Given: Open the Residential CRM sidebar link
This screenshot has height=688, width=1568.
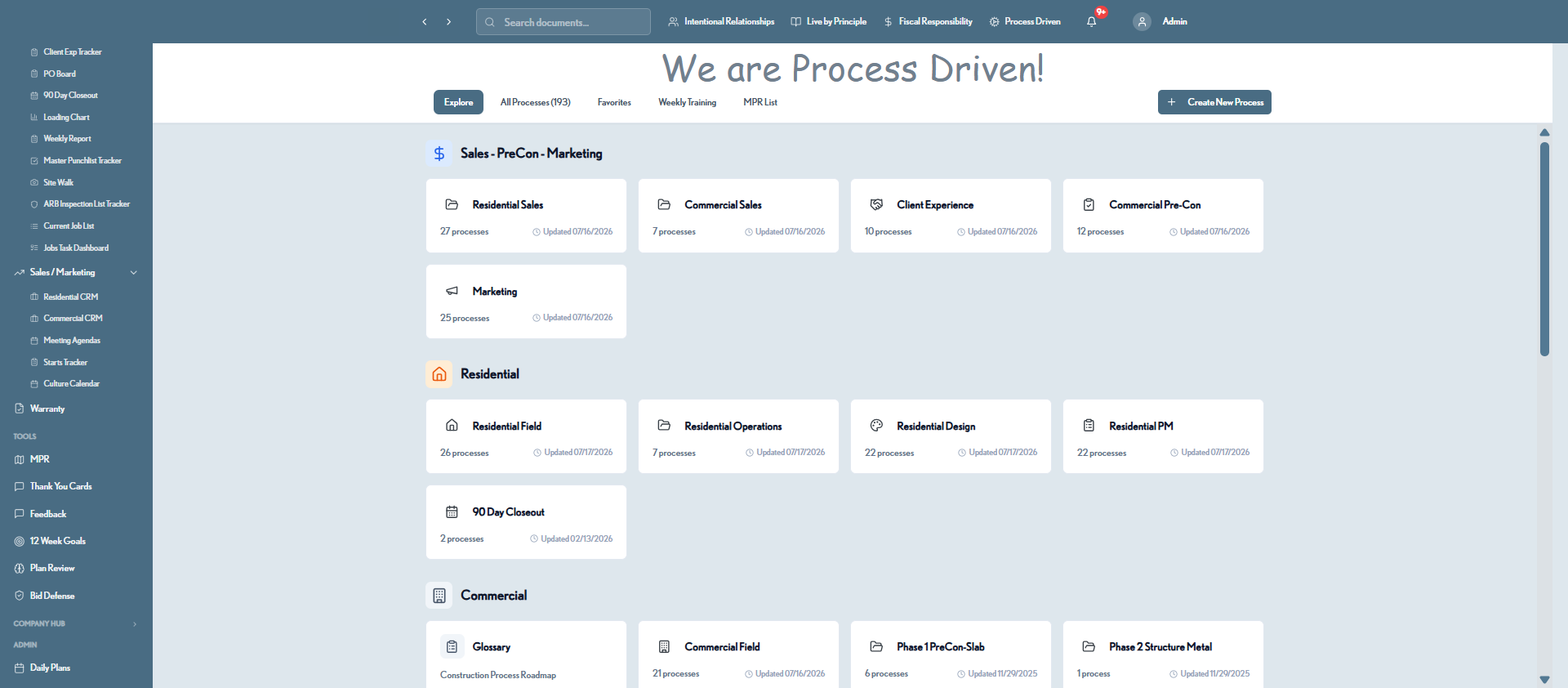Looking at the screenshot, I should (x=70, y=297).
